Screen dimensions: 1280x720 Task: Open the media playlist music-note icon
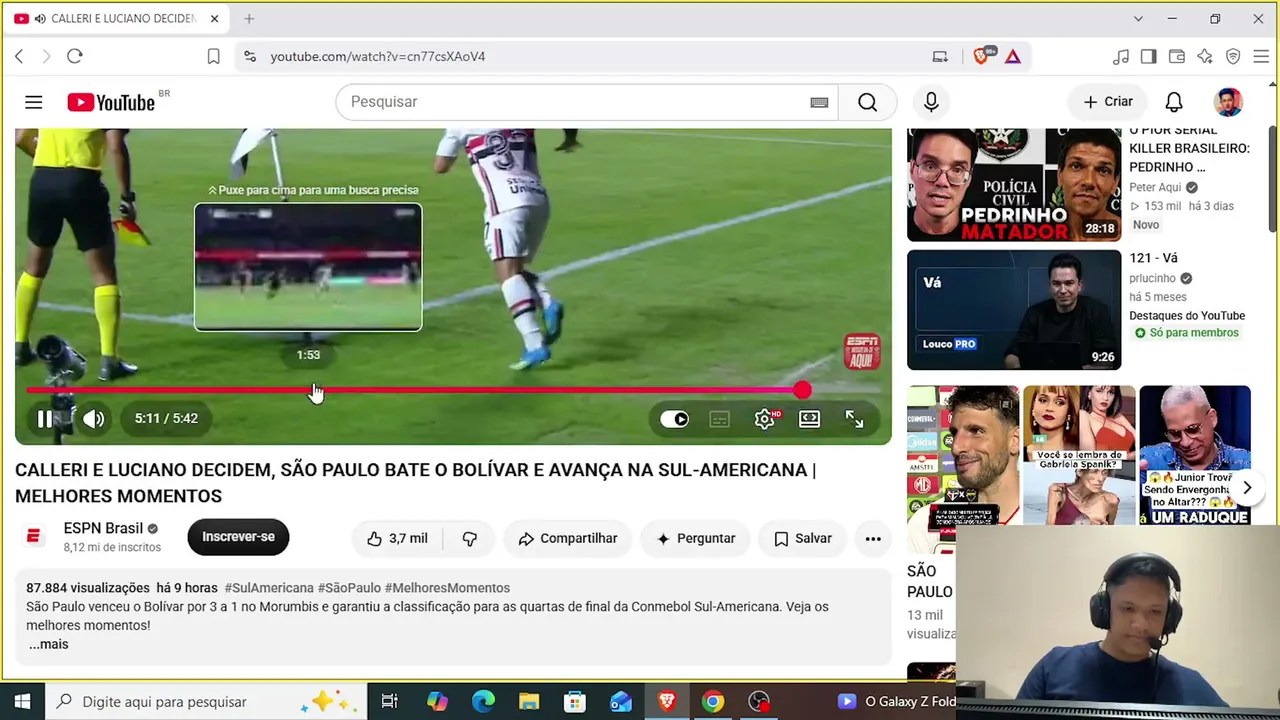(1121, 57)
